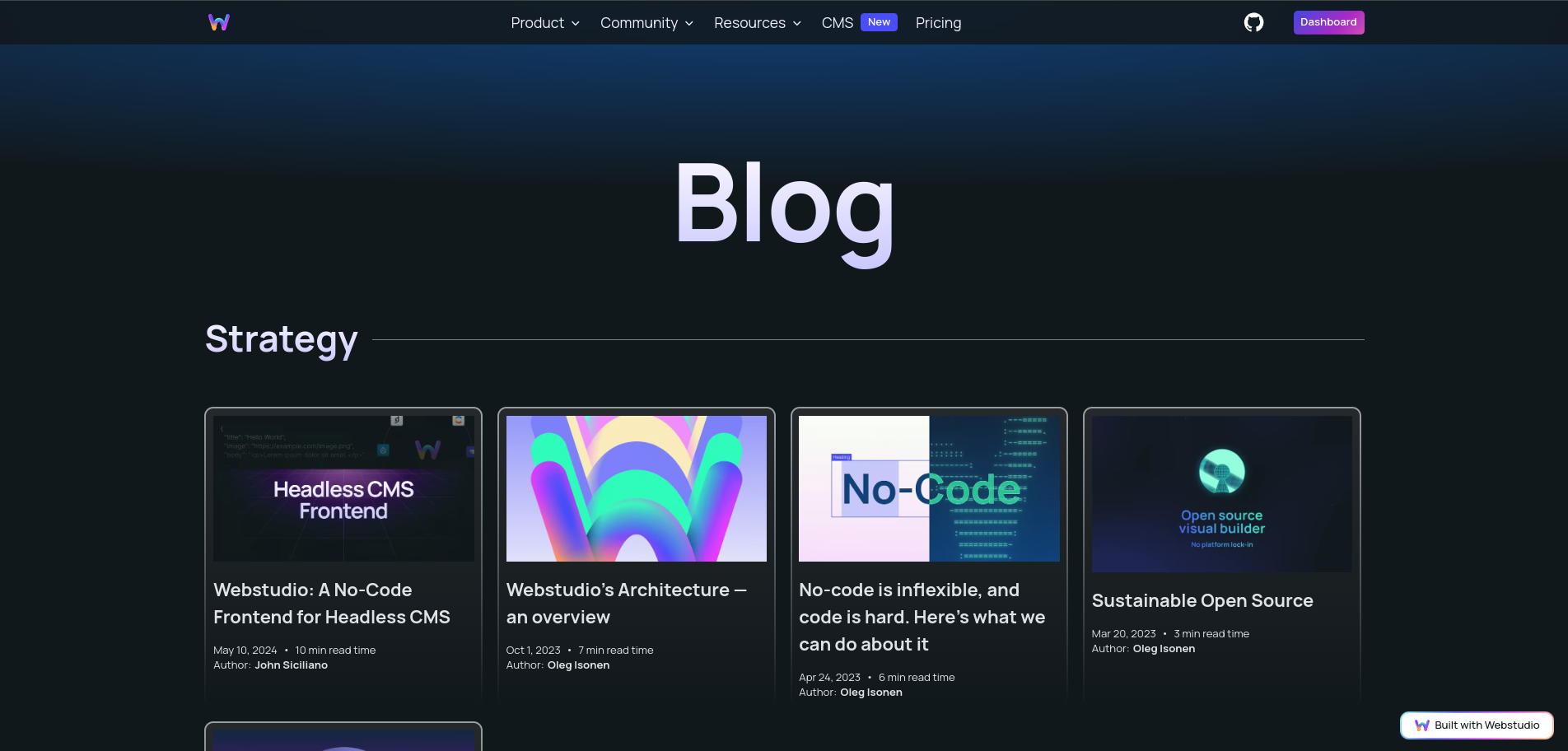This screenshot has width=1568, height=751.
Task: Click the May 10, 2024 date
Action: 245,651
